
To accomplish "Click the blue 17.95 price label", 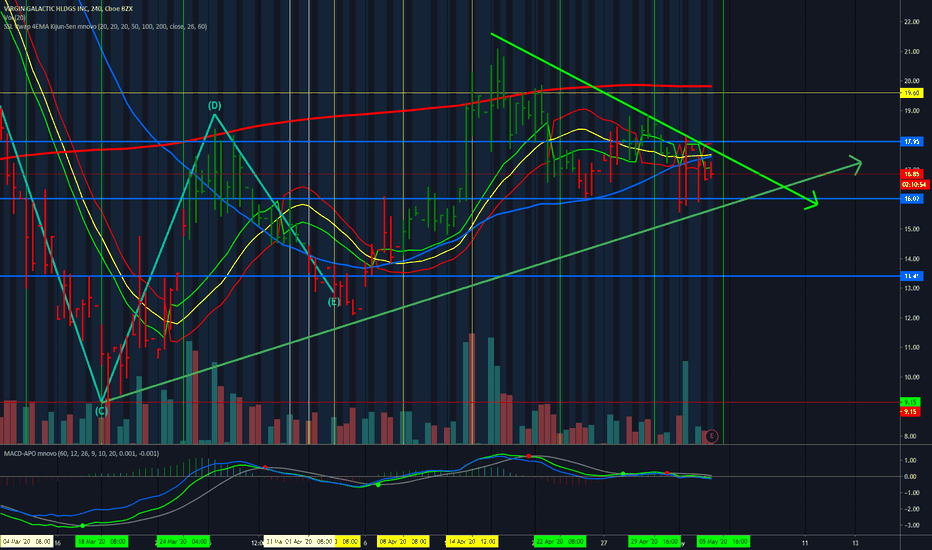I will [x=912, y=142].
